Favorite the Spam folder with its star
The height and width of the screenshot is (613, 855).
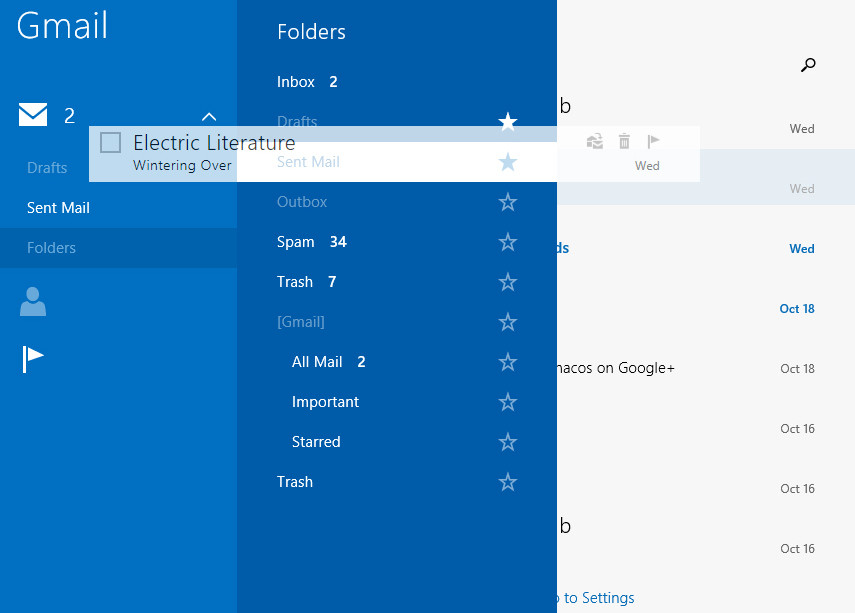[508, 242]
